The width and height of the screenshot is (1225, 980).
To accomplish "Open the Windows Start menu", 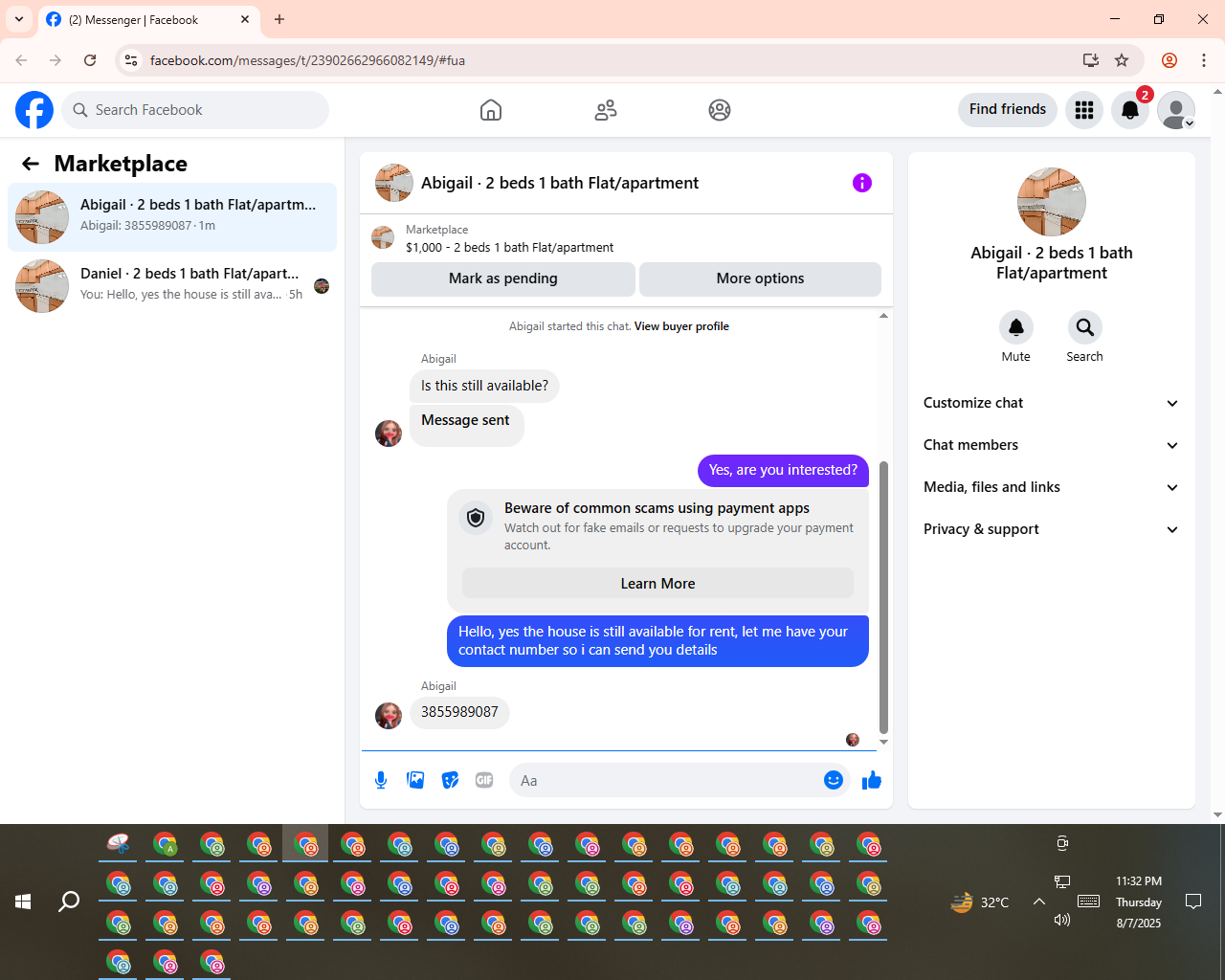I will click(x=23, y=902).
